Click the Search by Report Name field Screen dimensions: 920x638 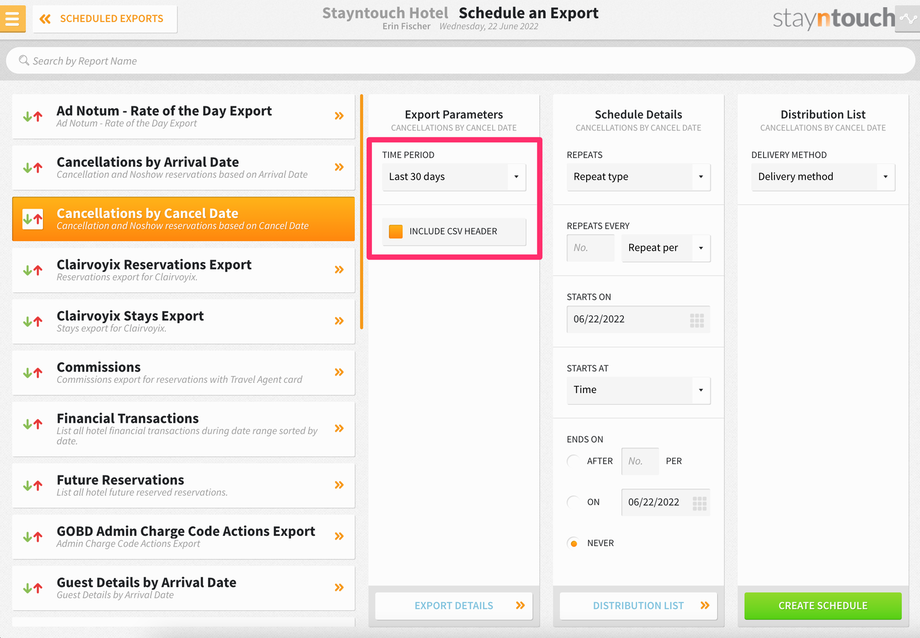tap(460, 61)
